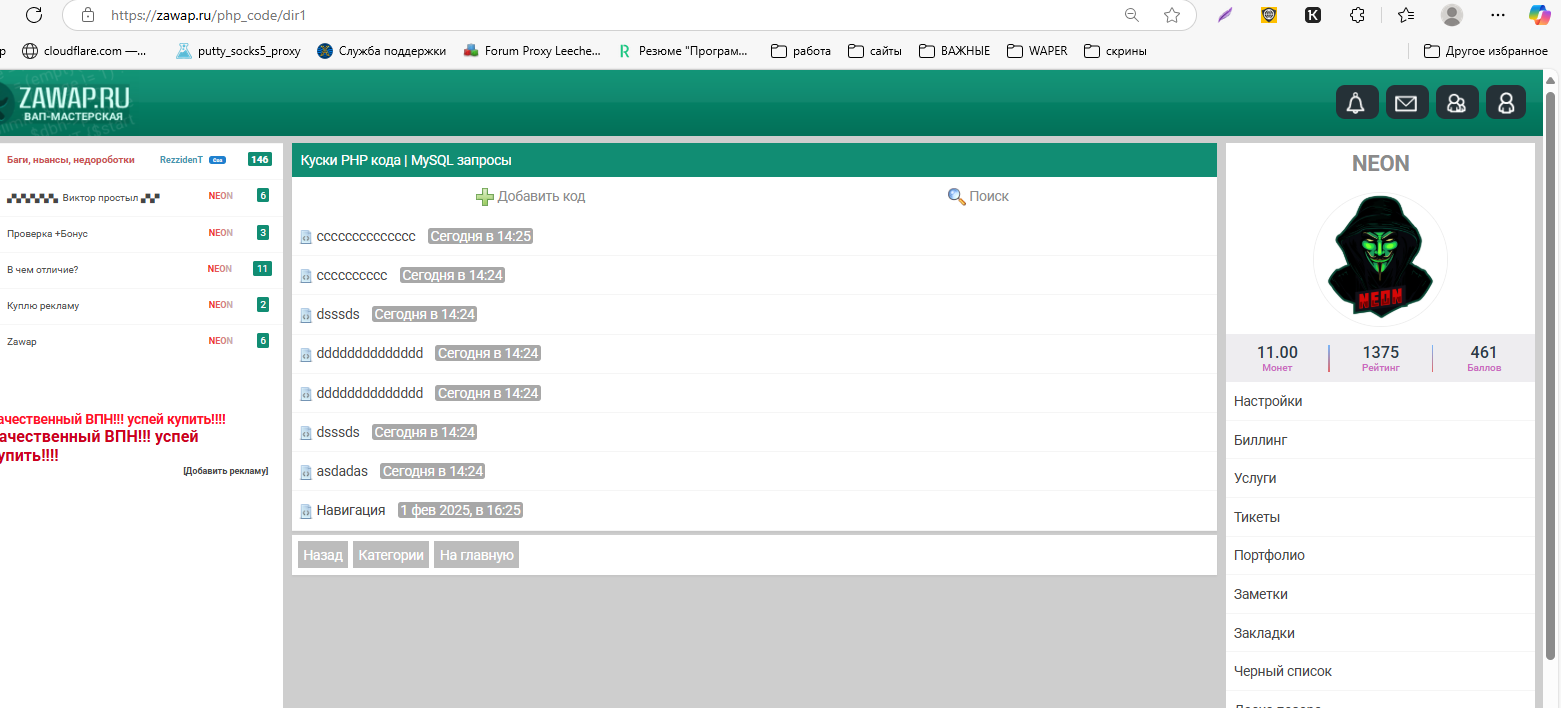Click the green plus Add code icon
This screenshot has height=708, width=1561.
[x=485, y=197]
